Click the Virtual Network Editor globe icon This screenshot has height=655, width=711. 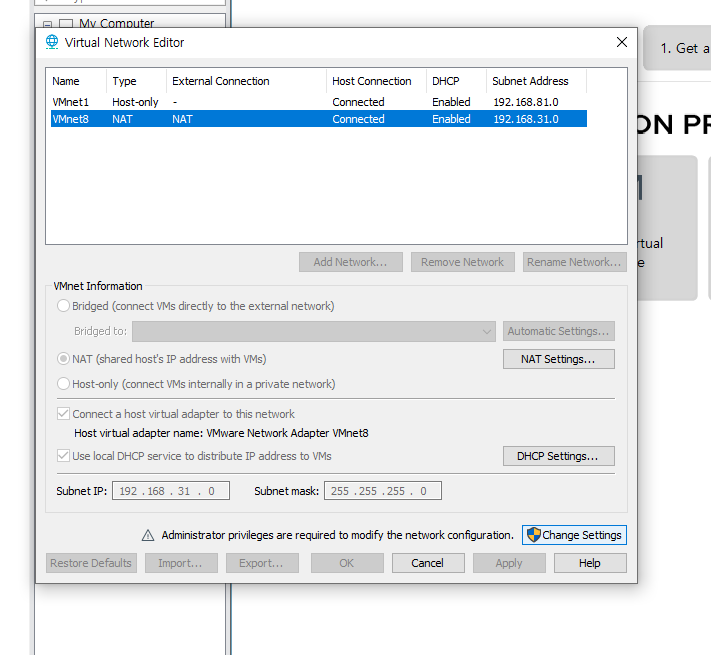click(x=52, y=42)
